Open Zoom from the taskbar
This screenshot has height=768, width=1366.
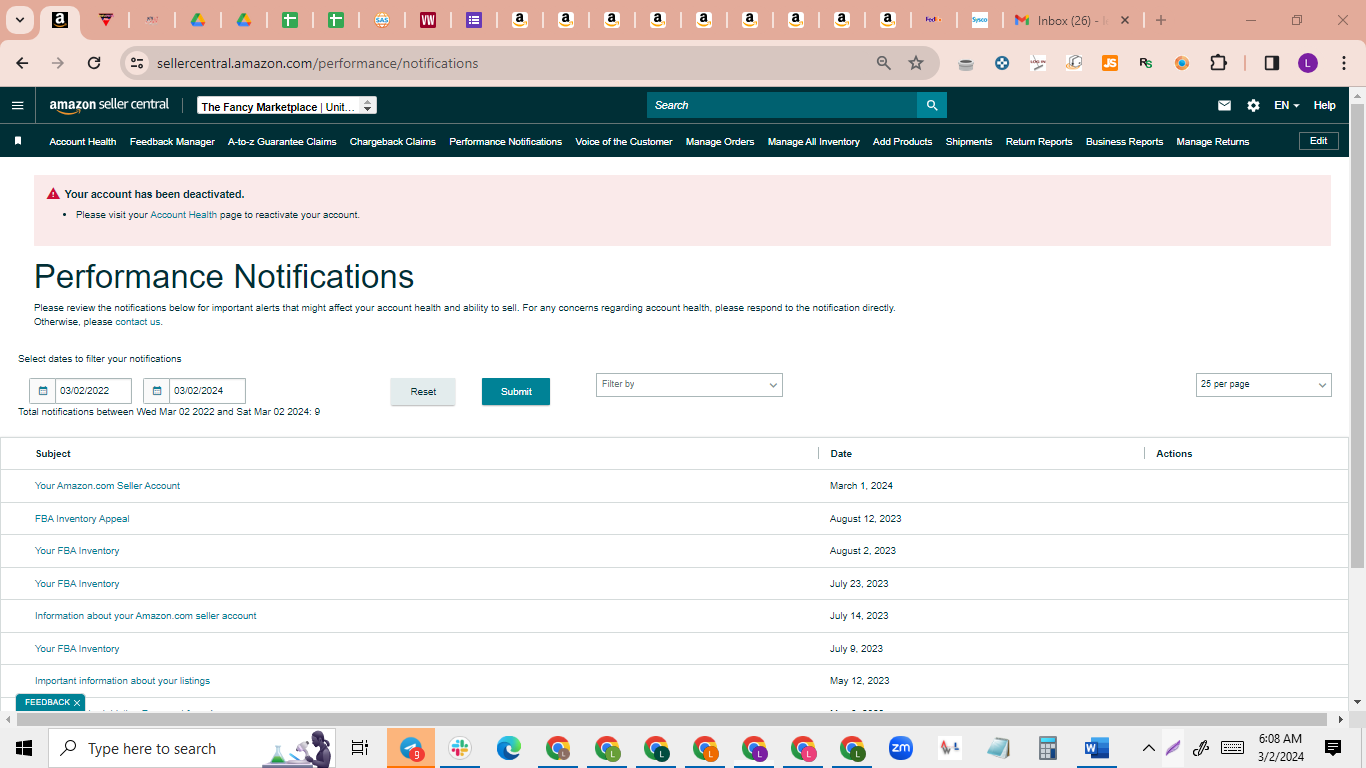[x=901, y=748]
